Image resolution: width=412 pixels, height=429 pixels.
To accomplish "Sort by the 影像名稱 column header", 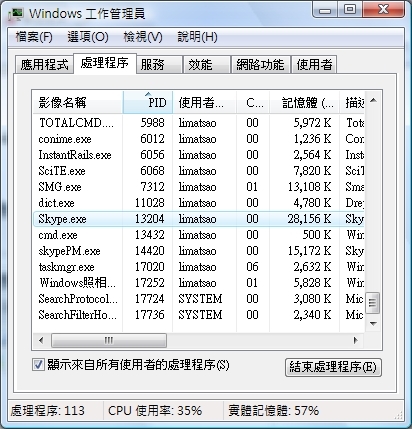I will 78,102.
